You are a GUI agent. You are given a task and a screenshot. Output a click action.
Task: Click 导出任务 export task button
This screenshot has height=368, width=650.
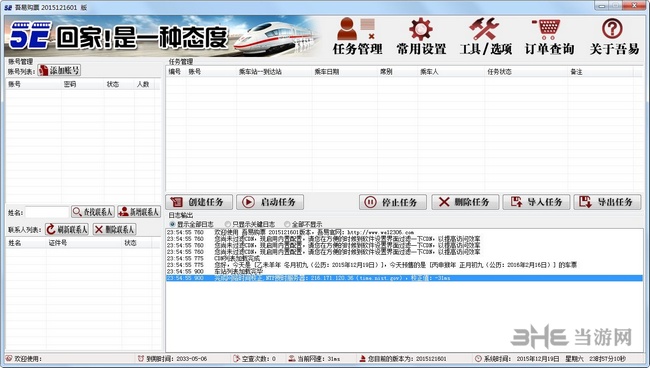pos(607,202)
